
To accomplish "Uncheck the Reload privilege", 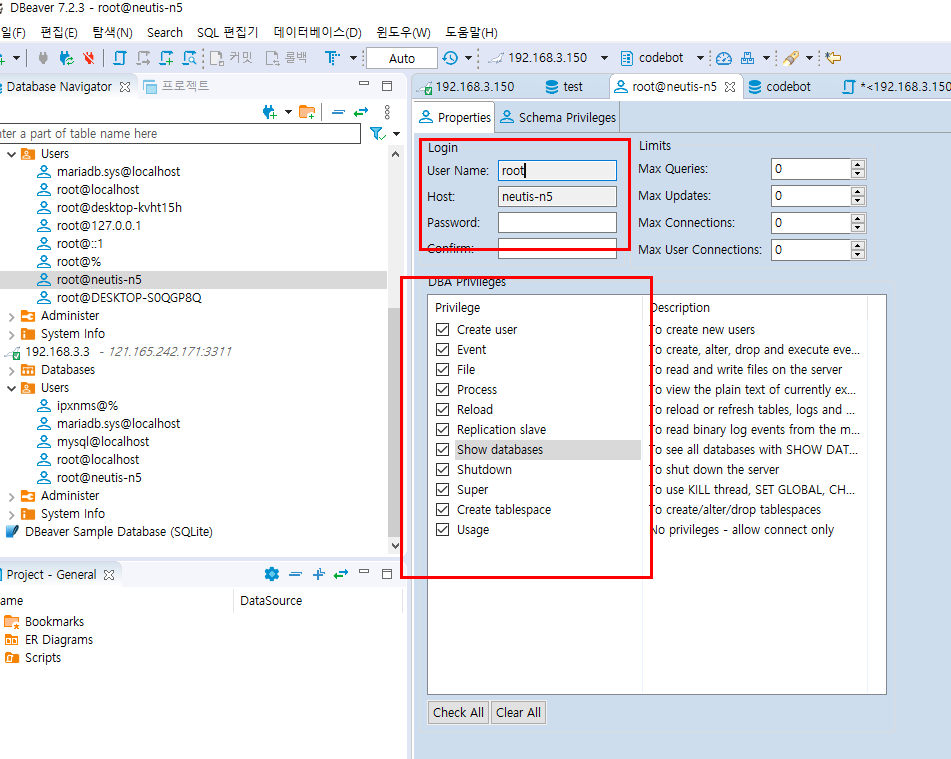I will 443,410.
